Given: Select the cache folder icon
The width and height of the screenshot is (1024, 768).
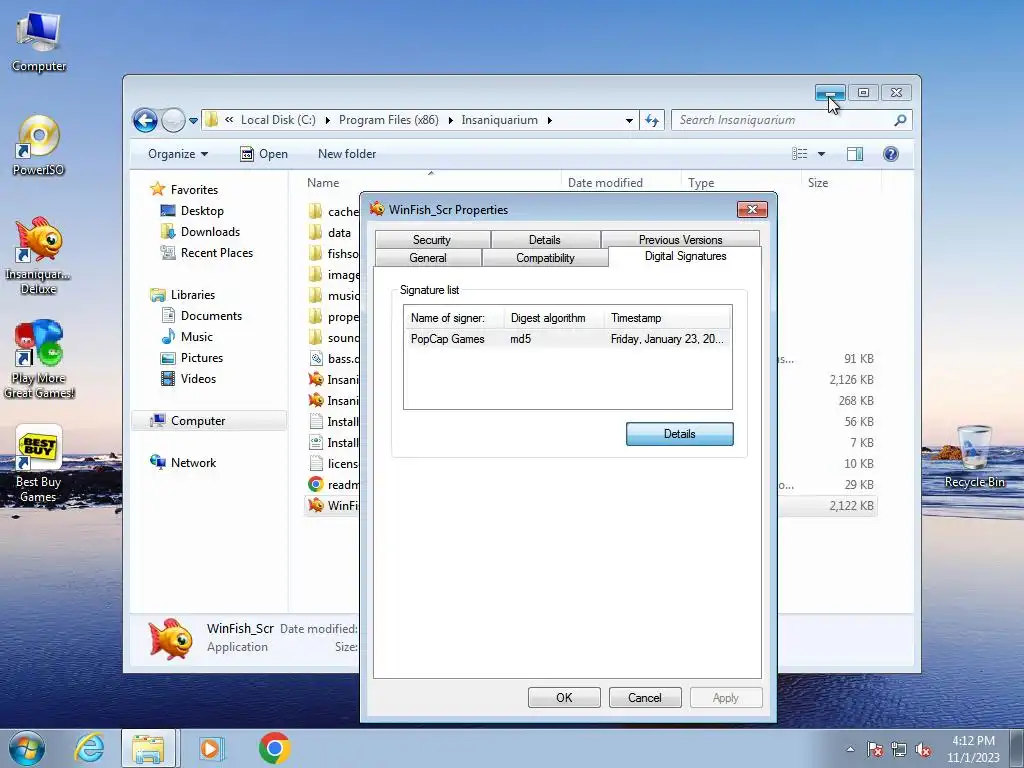Looking at the screenshot, I should point(315,211).
